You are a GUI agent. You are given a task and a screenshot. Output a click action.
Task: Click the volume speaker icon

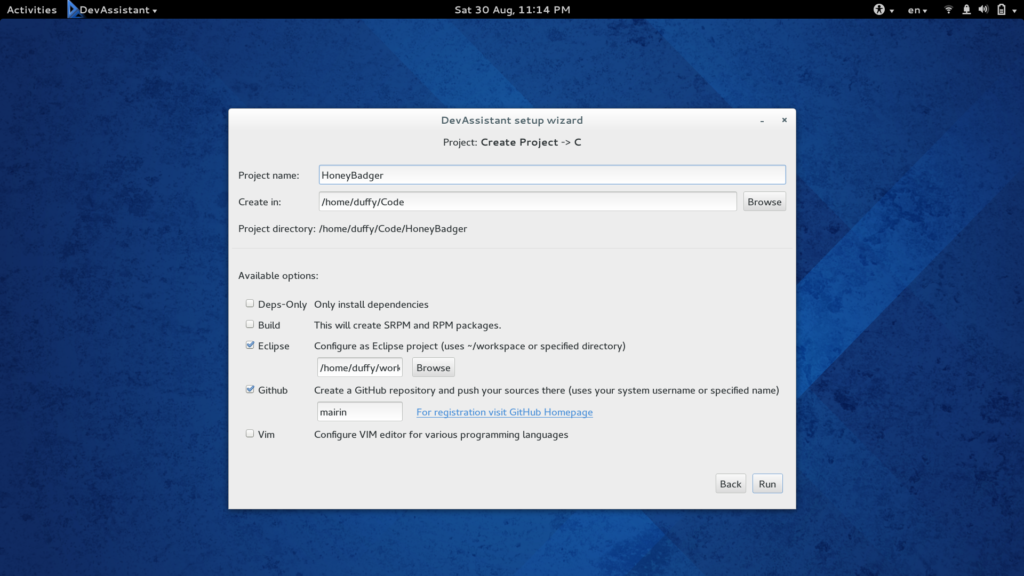coord(984,10)
